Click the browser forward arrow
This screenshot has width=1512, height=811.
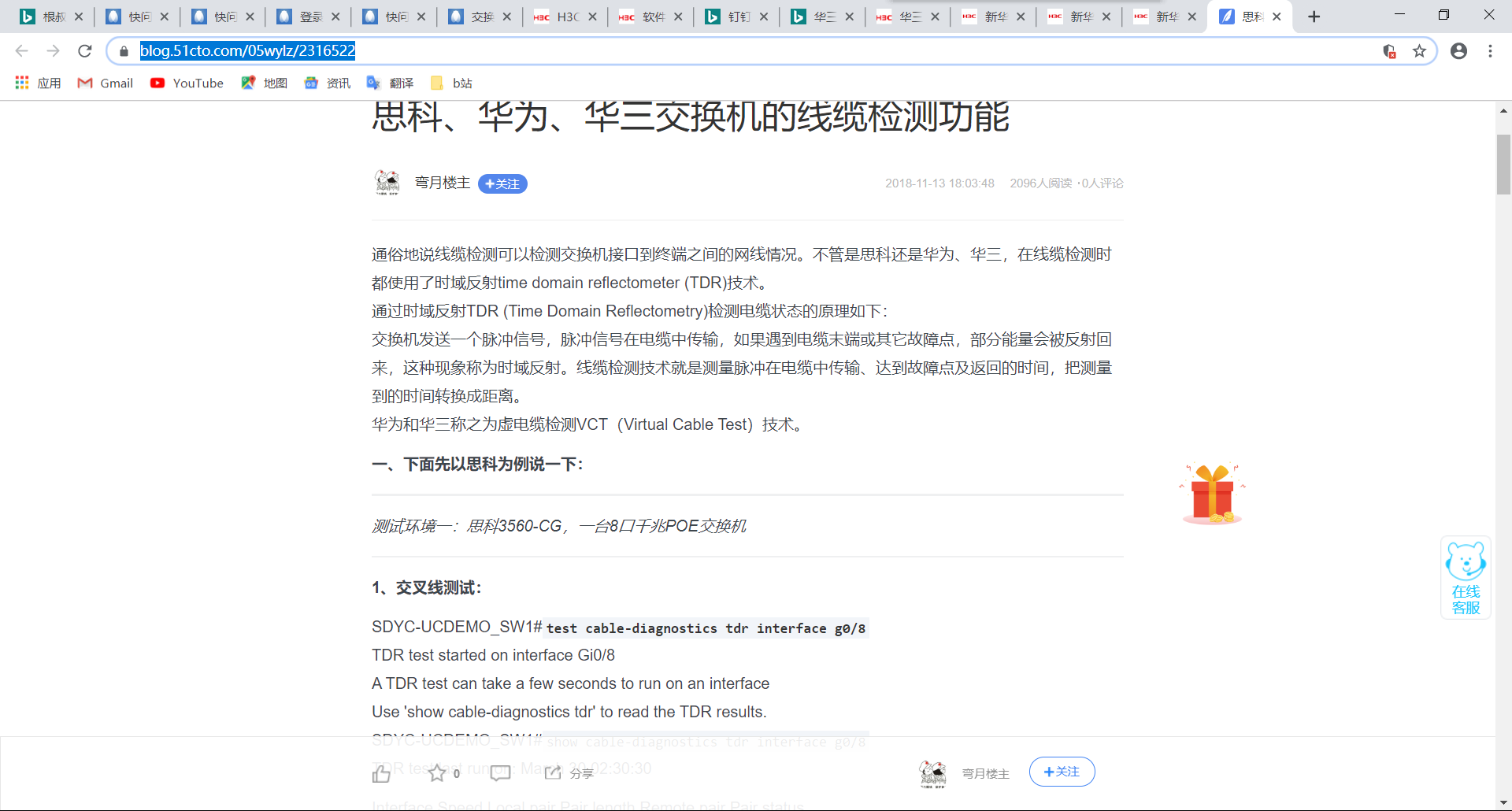tap(54, 51)
